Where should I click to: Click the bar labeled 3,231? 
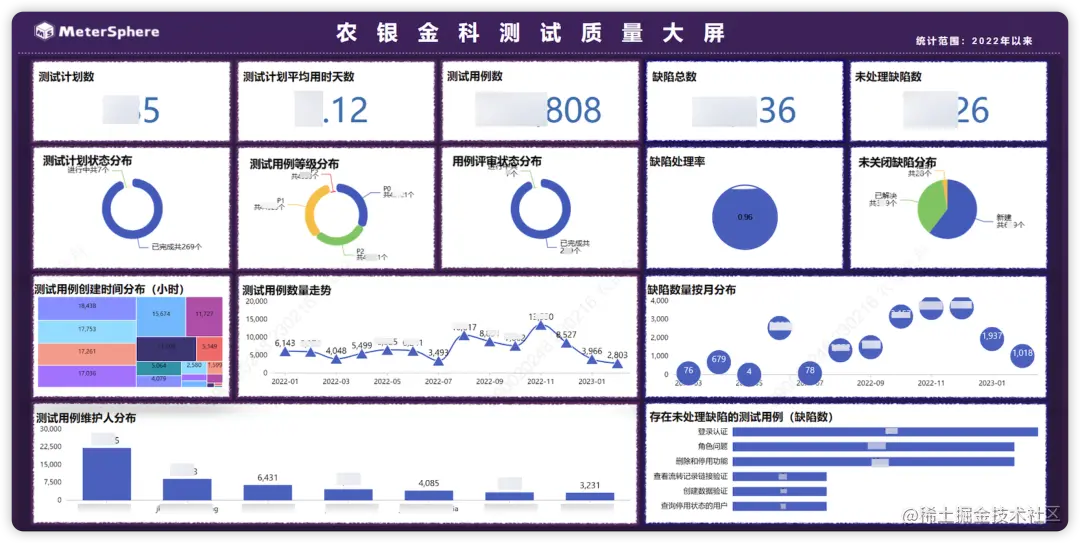point(590,496)
